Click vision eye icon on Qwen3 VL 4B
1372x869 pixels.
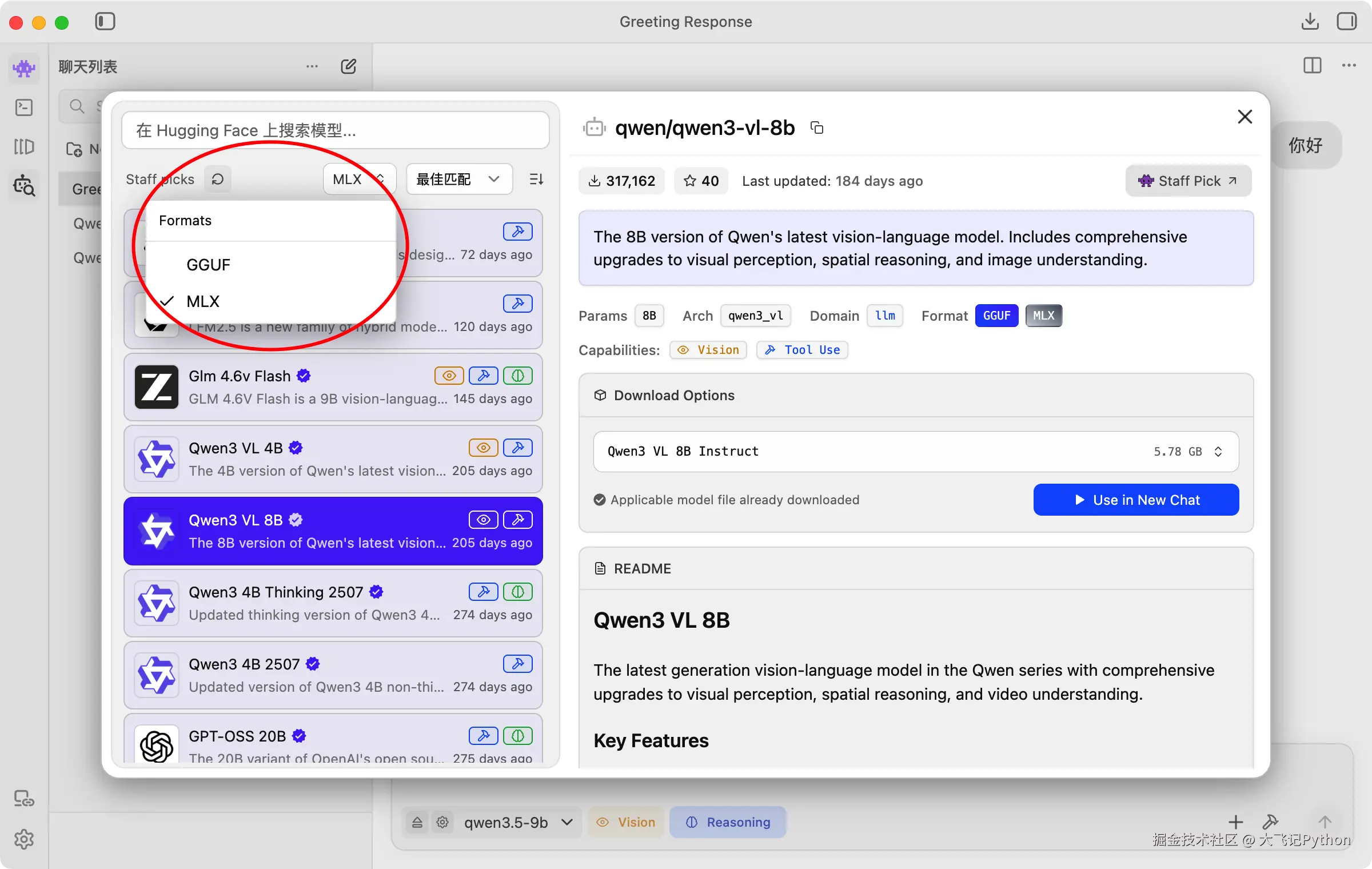[x=484, y=448]
